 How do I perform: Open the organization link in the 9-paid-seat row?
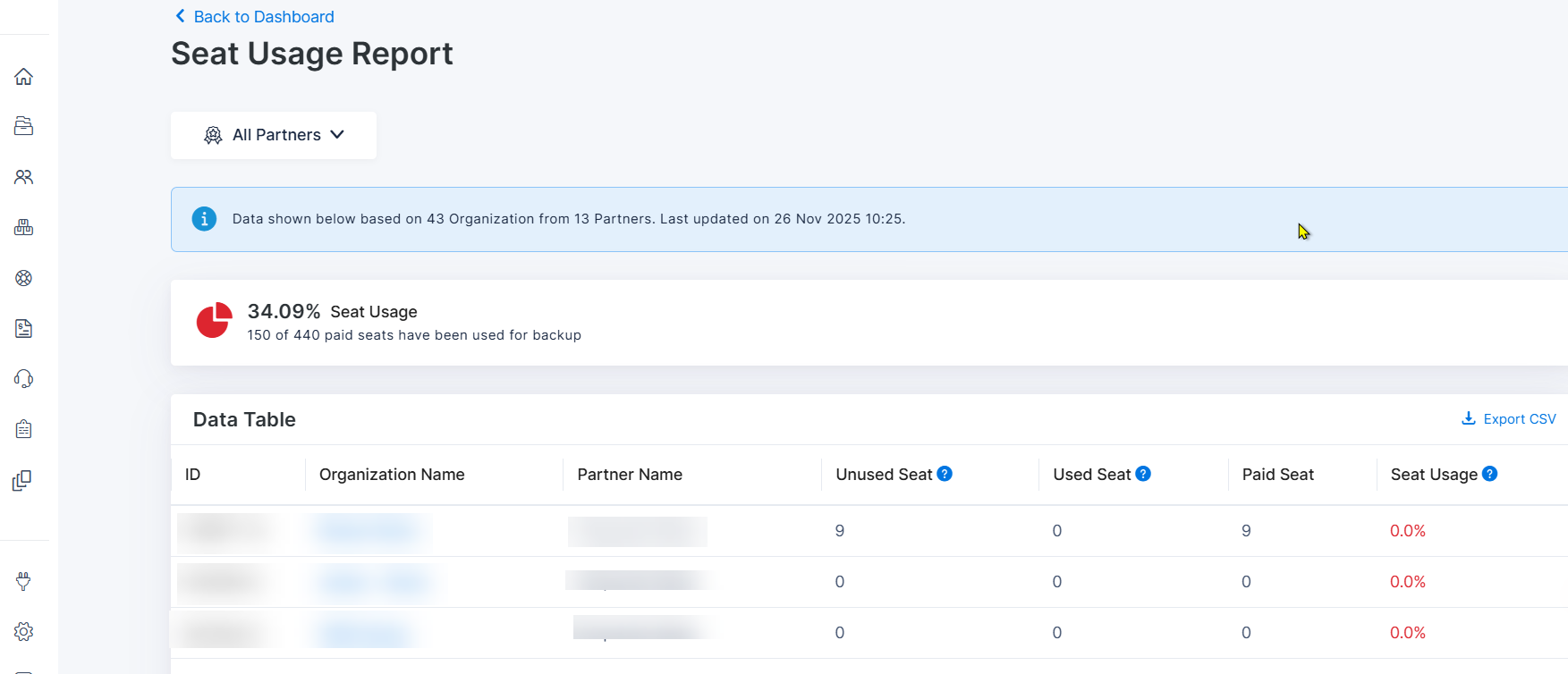tap(369, 531)
